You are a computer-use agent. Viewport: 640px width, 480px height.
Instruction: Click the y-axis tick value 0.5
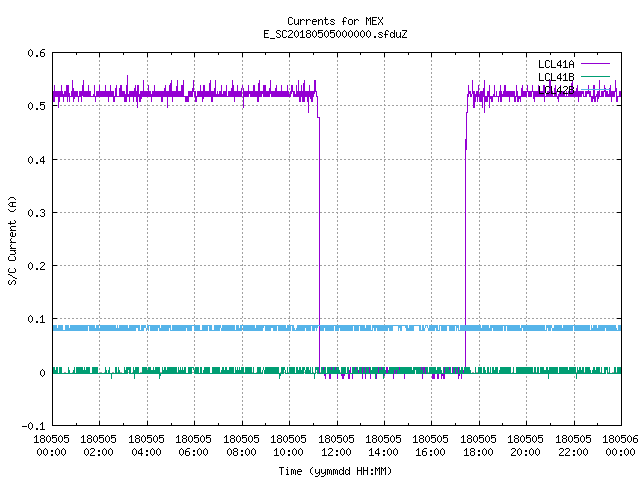(36, 106)
